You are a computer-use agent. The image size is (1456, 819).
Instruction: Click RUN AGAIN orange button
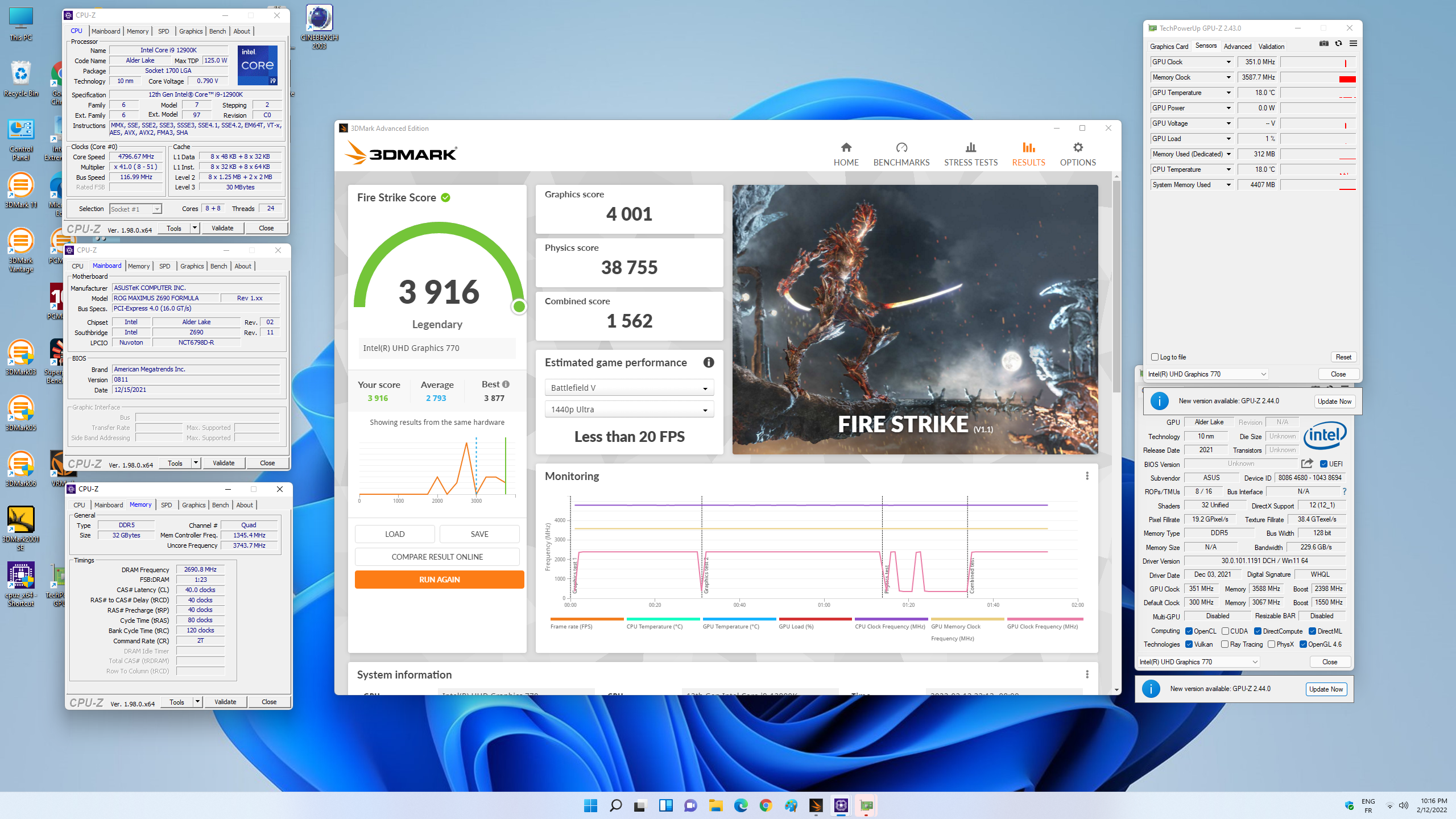coord(439,580)
